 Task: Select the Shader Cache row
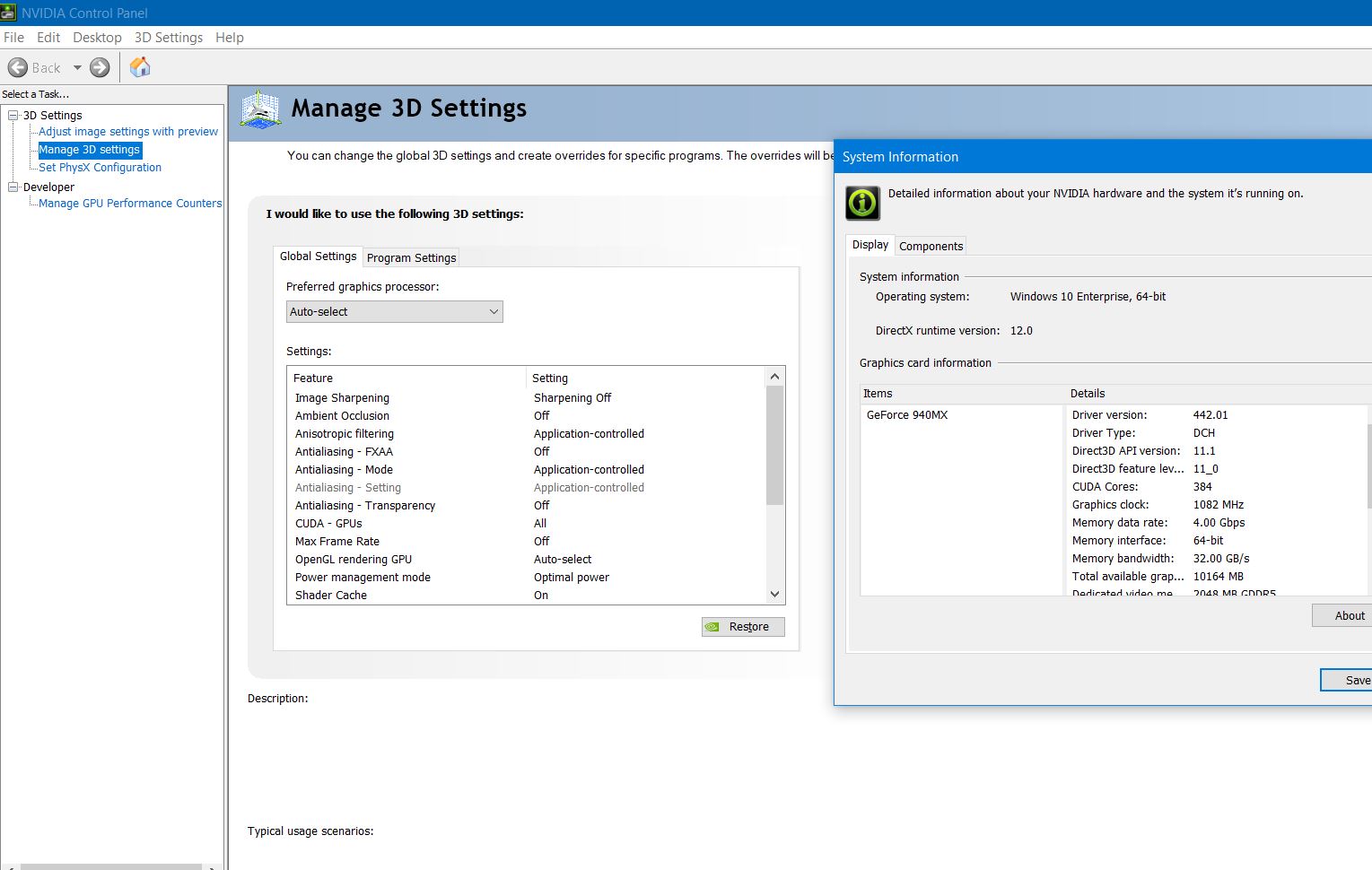527,596
